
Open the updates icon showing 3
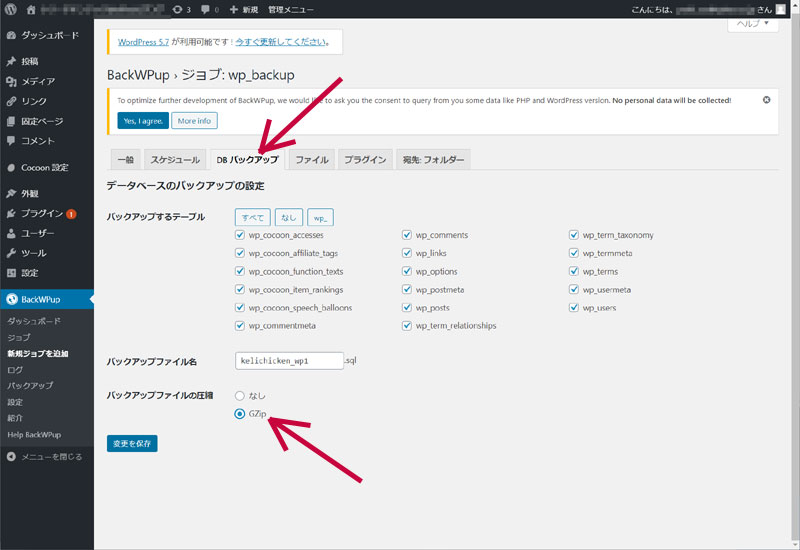178,9
